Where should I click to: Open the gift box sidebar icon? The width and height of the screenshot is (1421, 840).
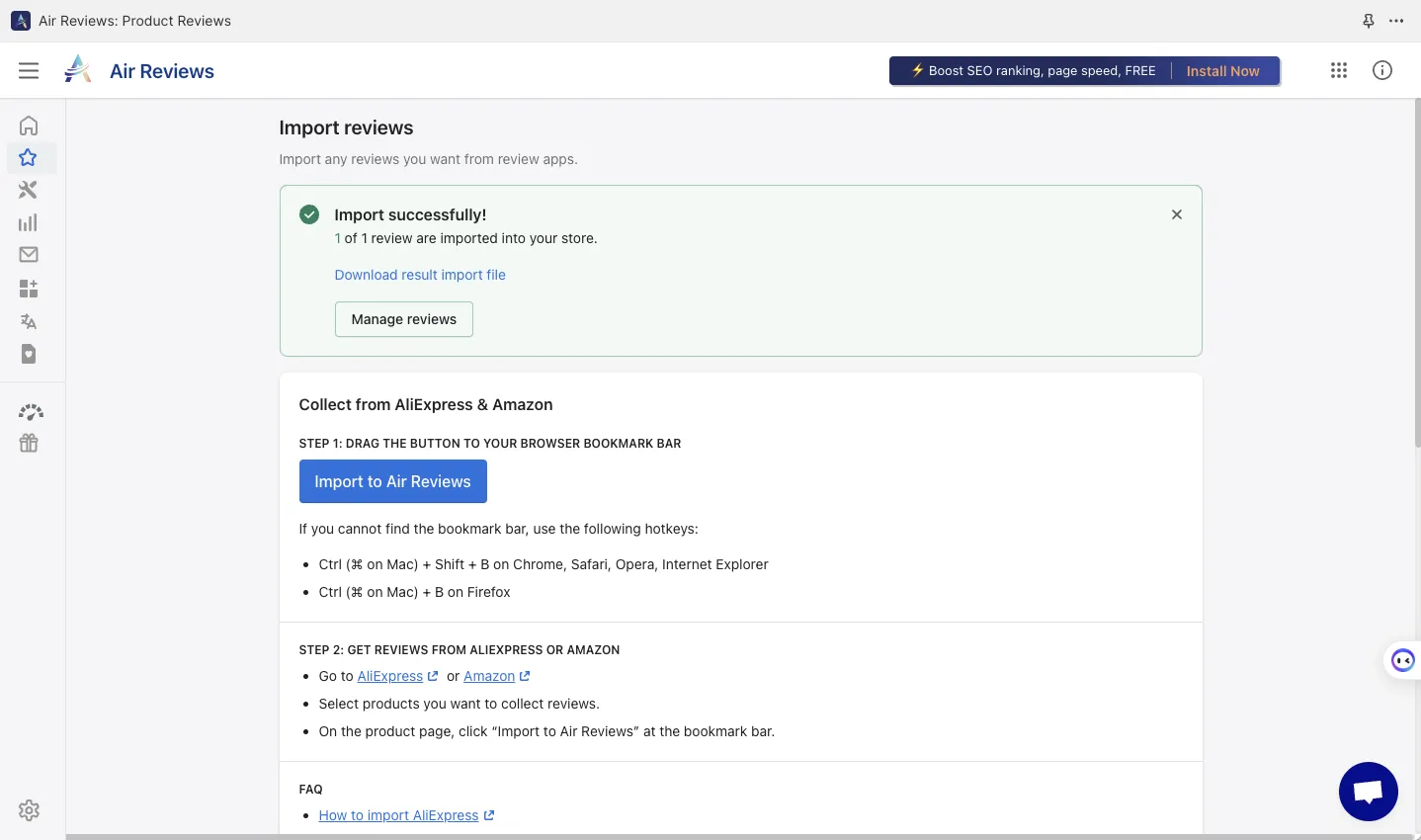click(29, 443)
